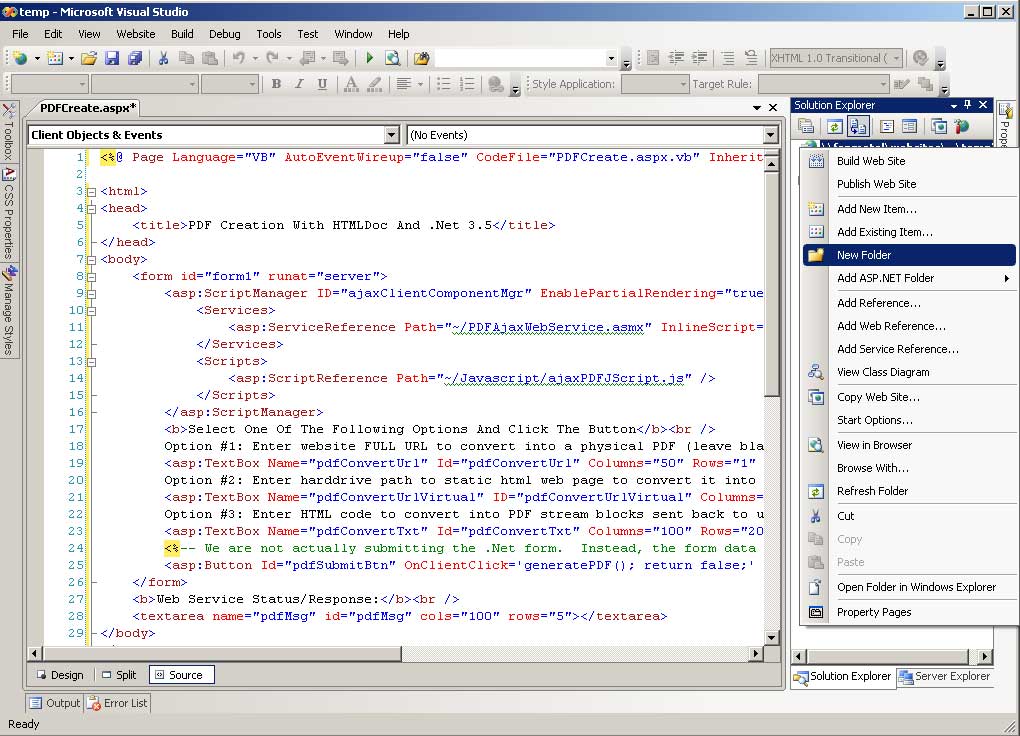Switch to the Server Explorer tab
Viewport: 1020px width, 736px height.
[x=945, y=676]
